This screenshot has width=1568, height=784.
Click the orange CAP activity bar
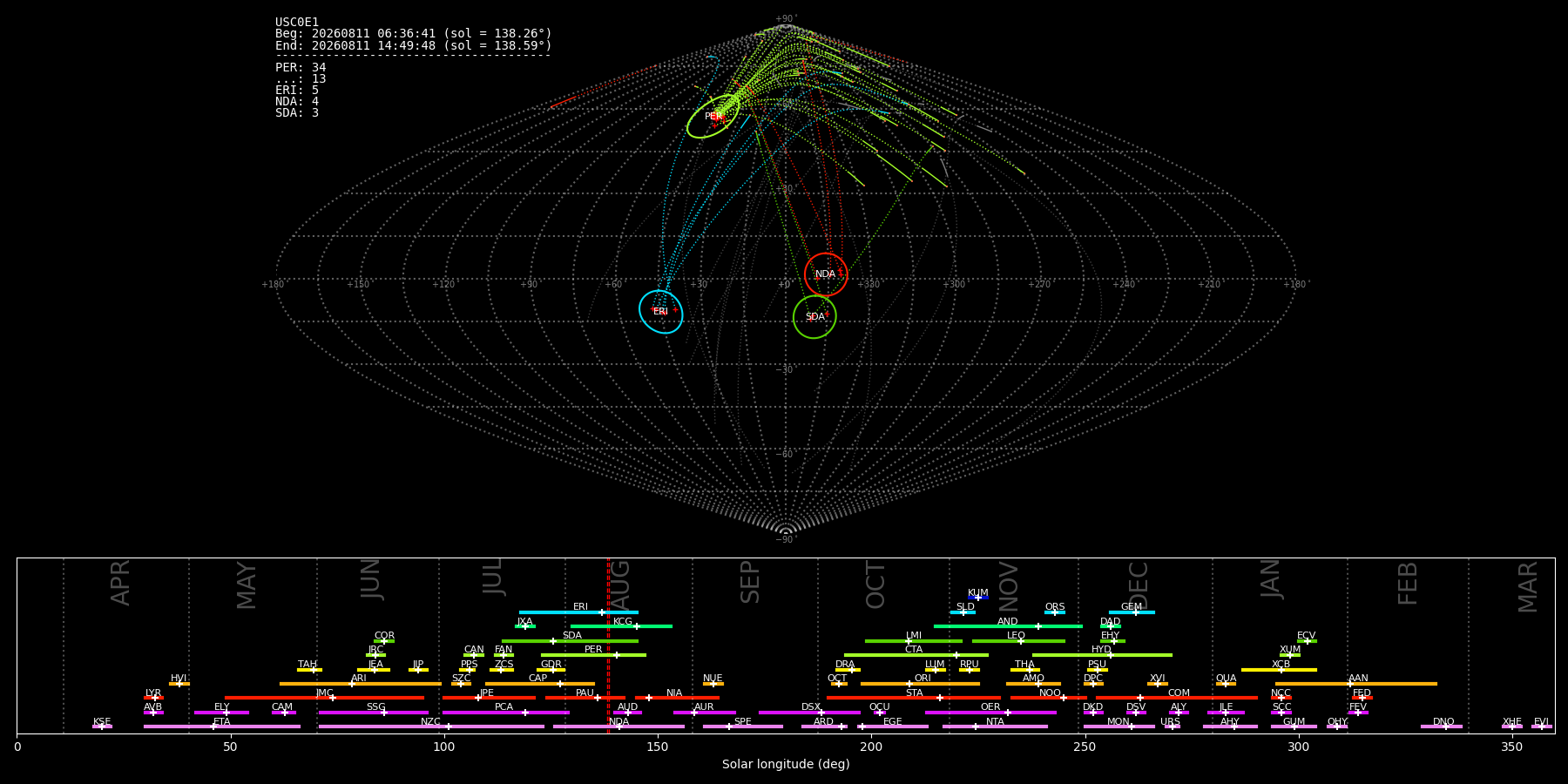click(x=540, y=684)
